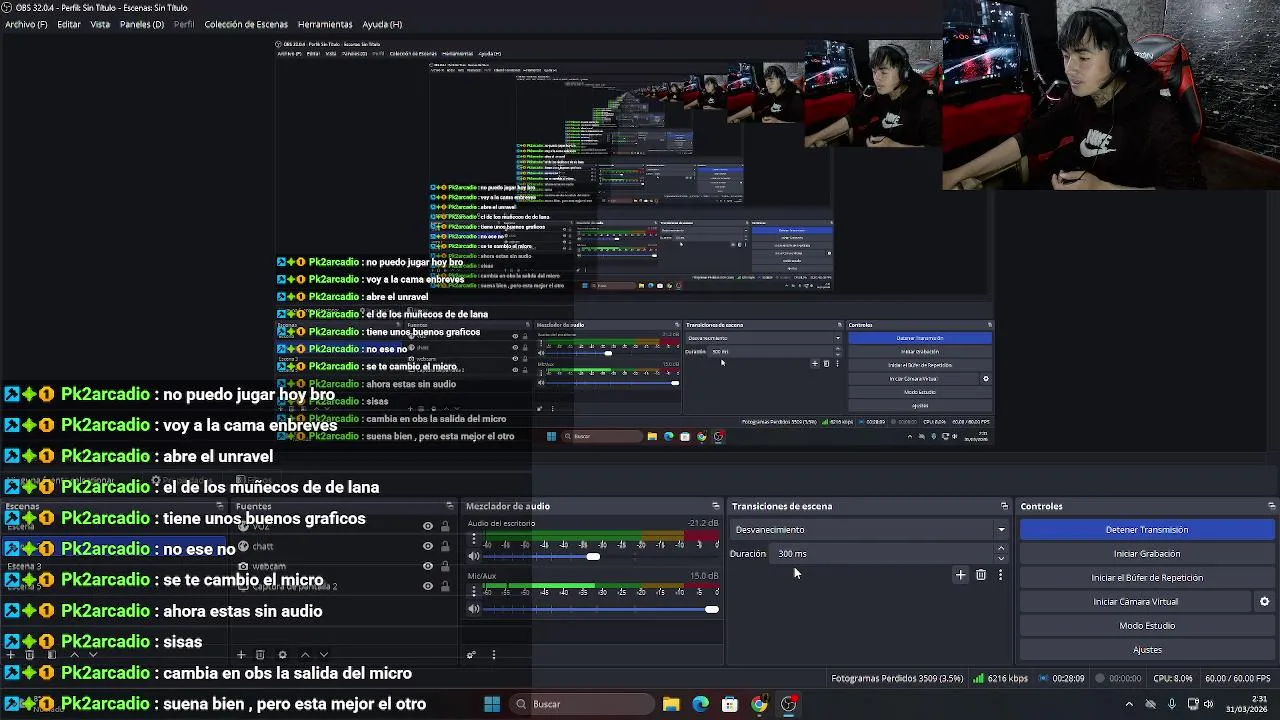Viewport: 1280px width, 720px height.
Task: Click OBS Studio icon in taskbar
Action: (789, 704)
